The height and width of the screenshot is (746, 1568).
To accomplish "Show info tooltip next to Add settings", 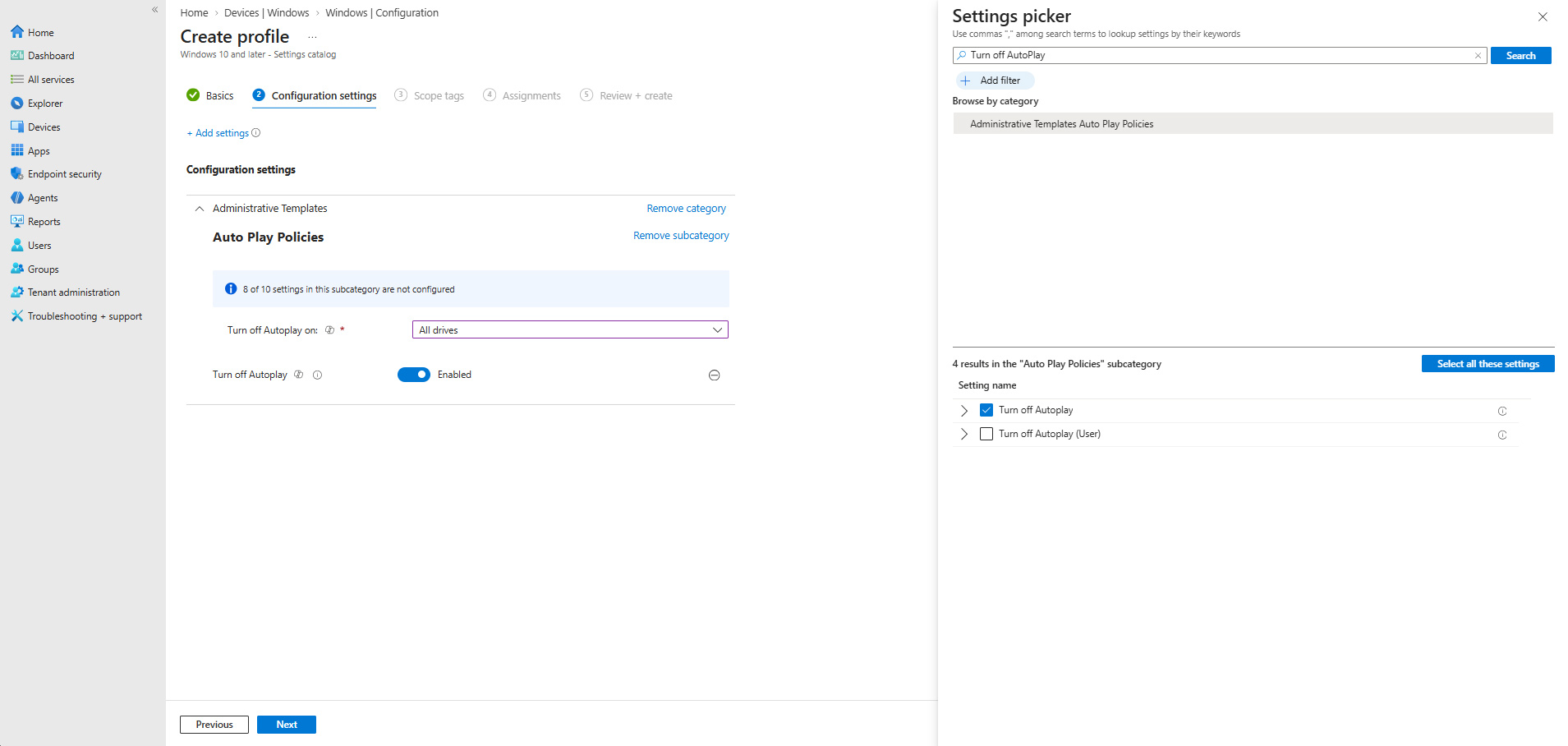I will pos(256,133).
